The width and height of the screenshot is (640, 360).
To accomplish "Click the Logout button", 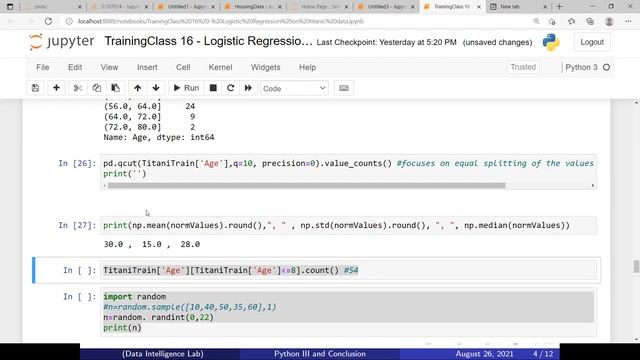I will click(592, 42).
